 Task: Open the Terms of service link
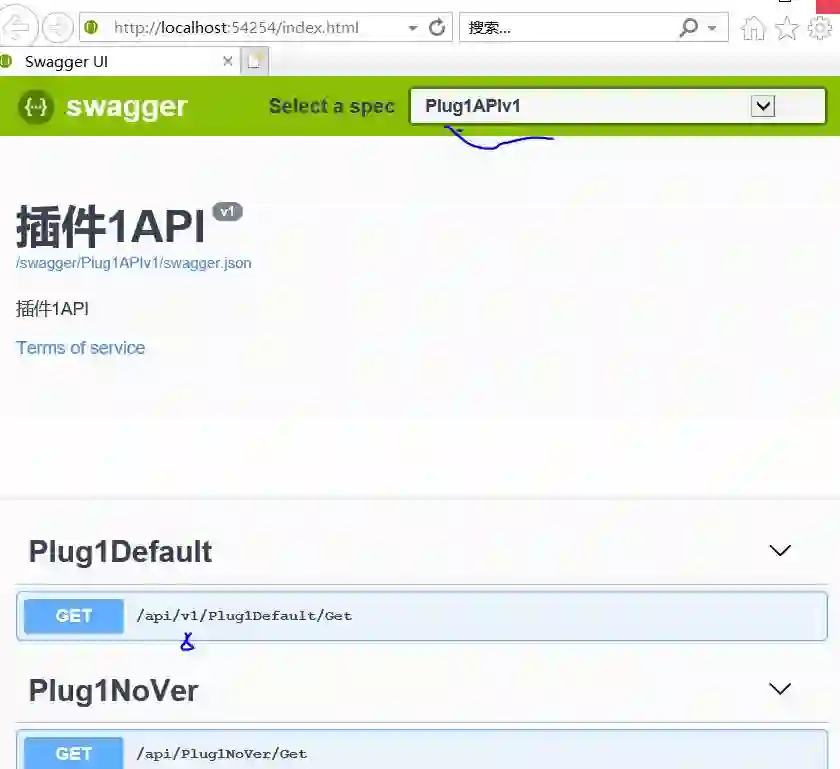tap(80, 348)
